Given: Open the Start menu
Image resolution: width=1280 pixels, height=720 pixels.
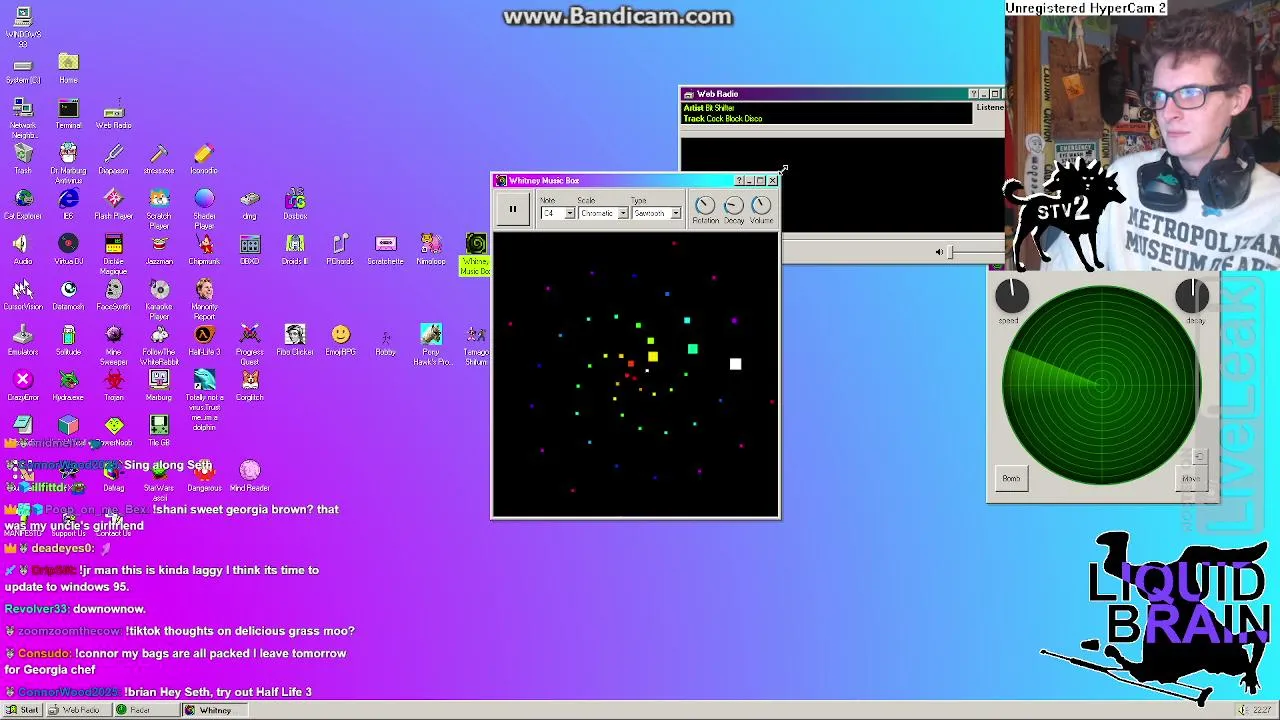Looking at the screenshot, I should tap(23, 710).
